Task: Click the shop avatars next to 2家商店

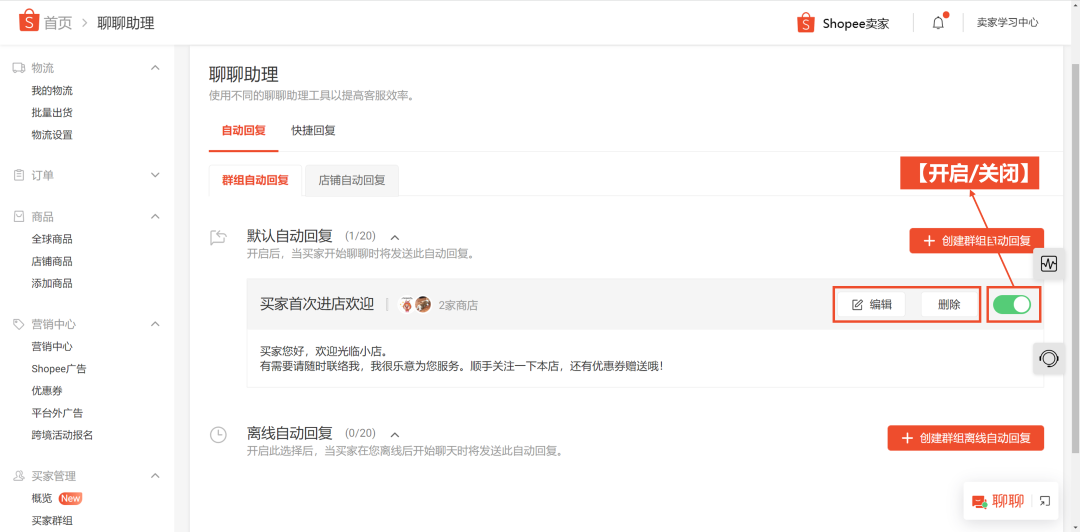Action: click(415, 305)
